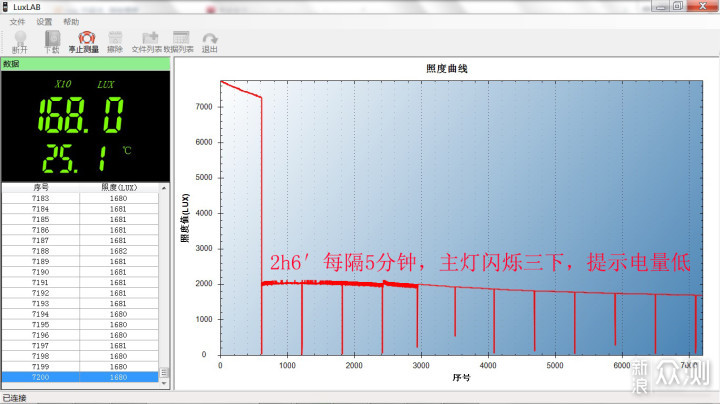Click the 照度曲线 chart title
This screenshot has height=404, width=720.
(x=447, y=69)
